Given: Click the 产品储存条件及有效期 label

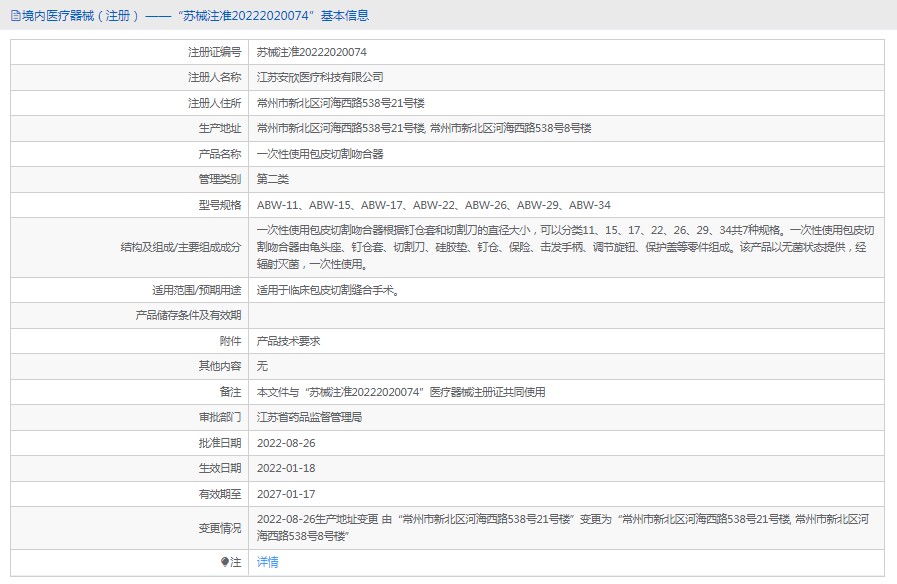Looking at the screenshot, I should point(188,315).
